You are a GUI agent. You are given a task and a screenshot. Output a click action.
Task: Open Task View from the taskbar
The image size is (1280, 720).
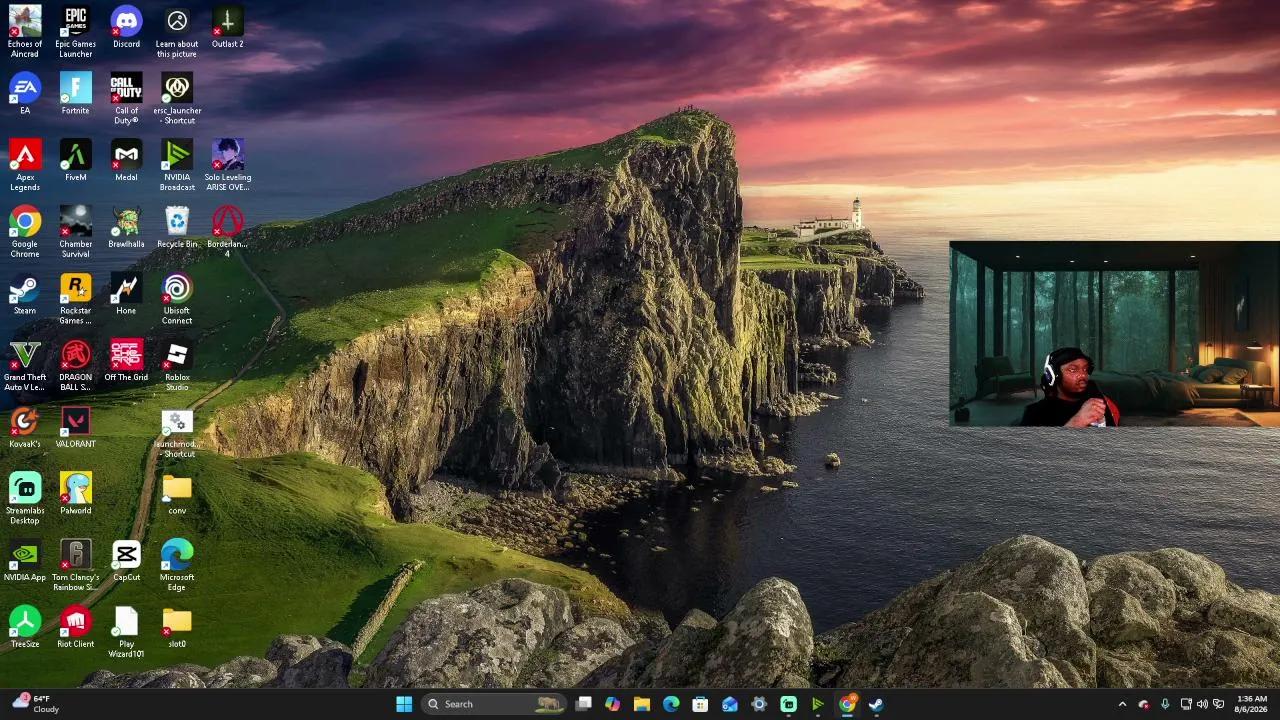(584, 704)
